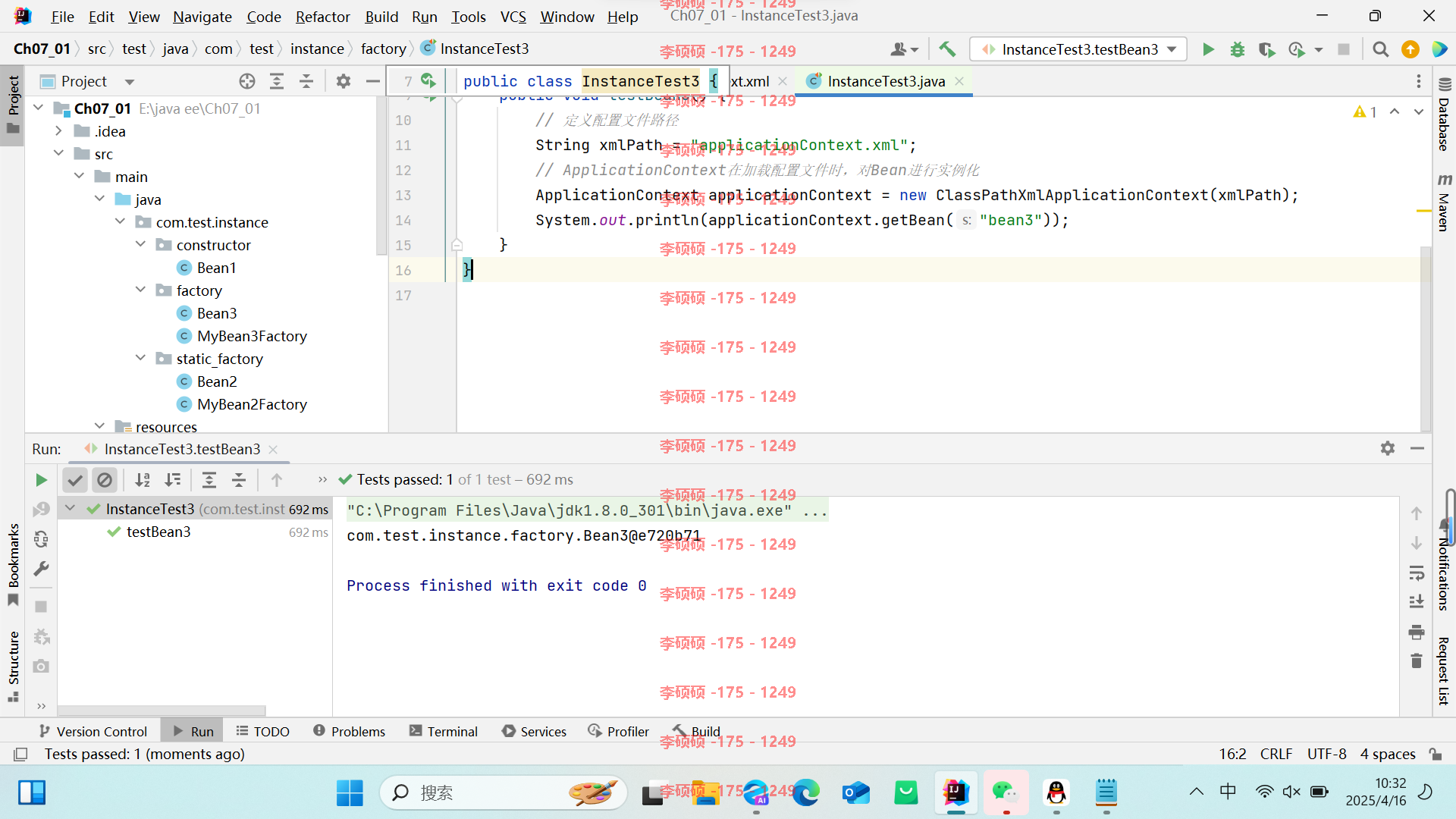1456x819 pixels.
Task: Collapse all in Project panel
Action: (x=306, y=81)
